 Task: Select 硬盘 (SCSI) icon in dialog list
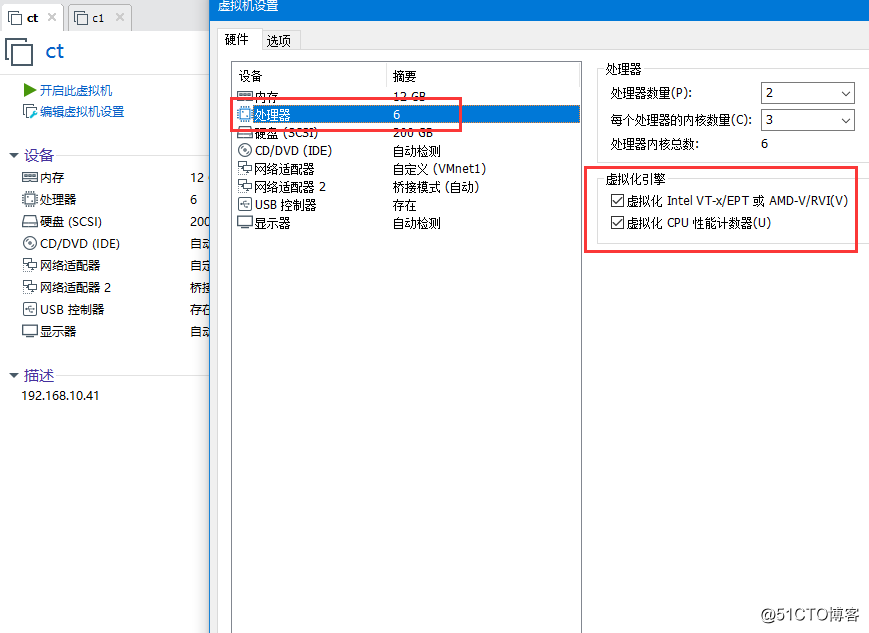click(x=245, y=132)
